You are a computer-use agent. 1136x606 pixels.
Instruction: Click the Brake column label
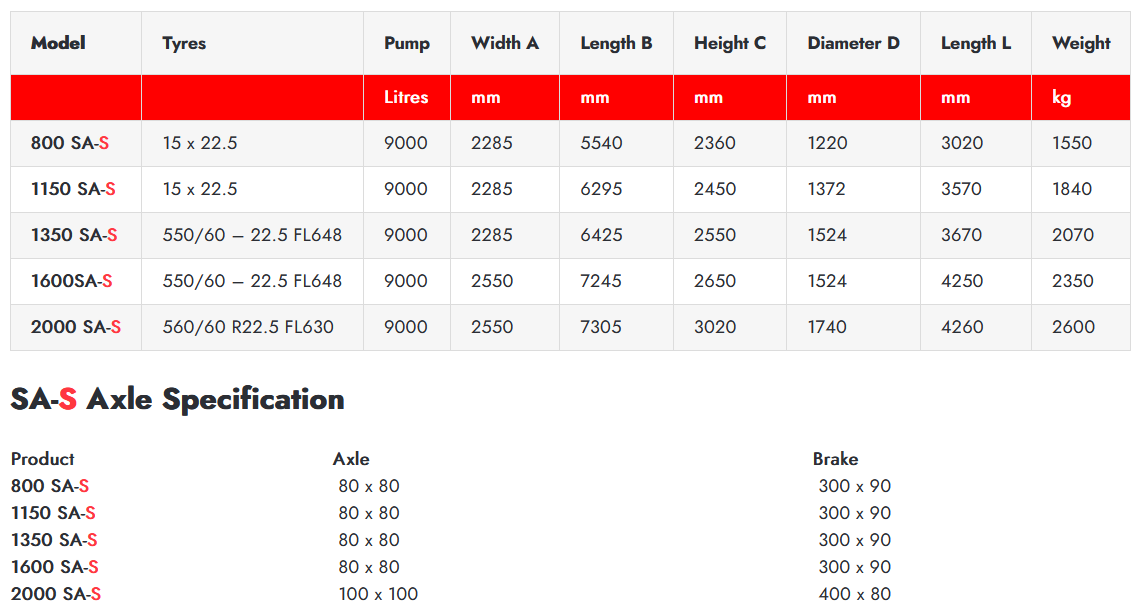tap(835, 459)
